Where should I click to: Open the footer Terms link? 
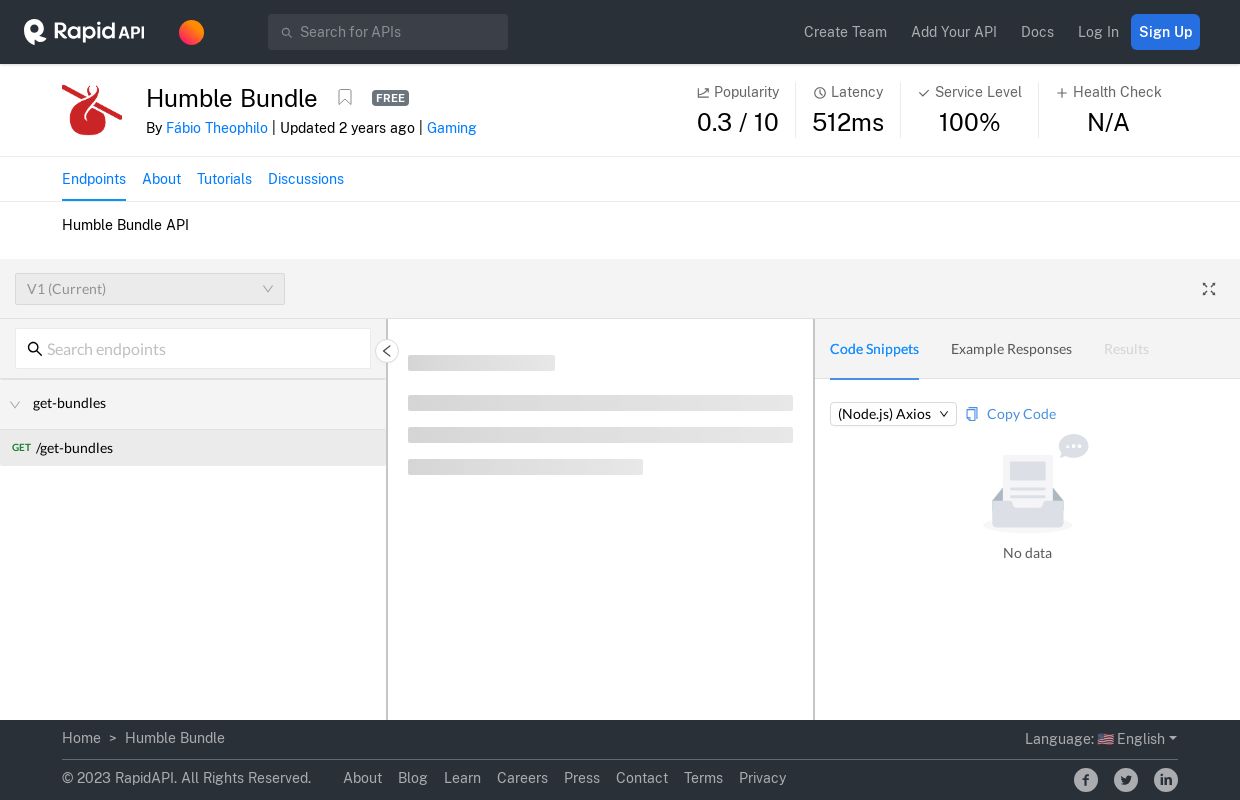703,778
